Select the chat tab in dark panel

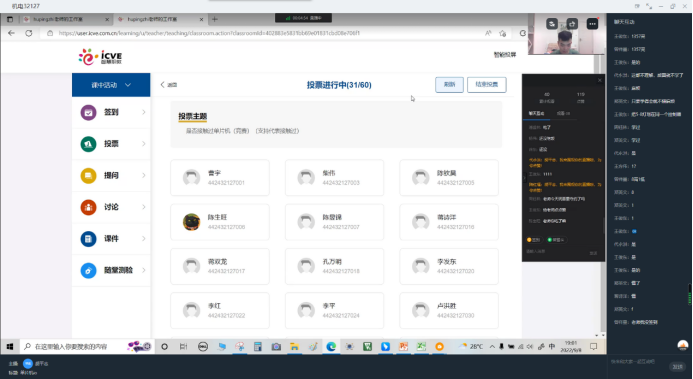coord(537,114)
